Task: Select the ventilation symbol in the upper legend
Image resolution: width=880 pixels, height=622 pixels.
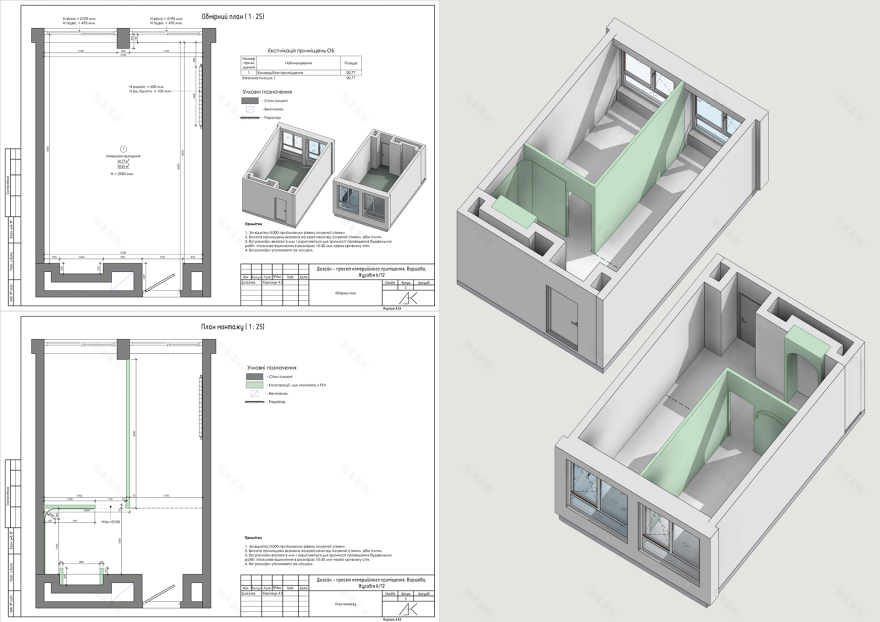Action: (x=252, y=109)
